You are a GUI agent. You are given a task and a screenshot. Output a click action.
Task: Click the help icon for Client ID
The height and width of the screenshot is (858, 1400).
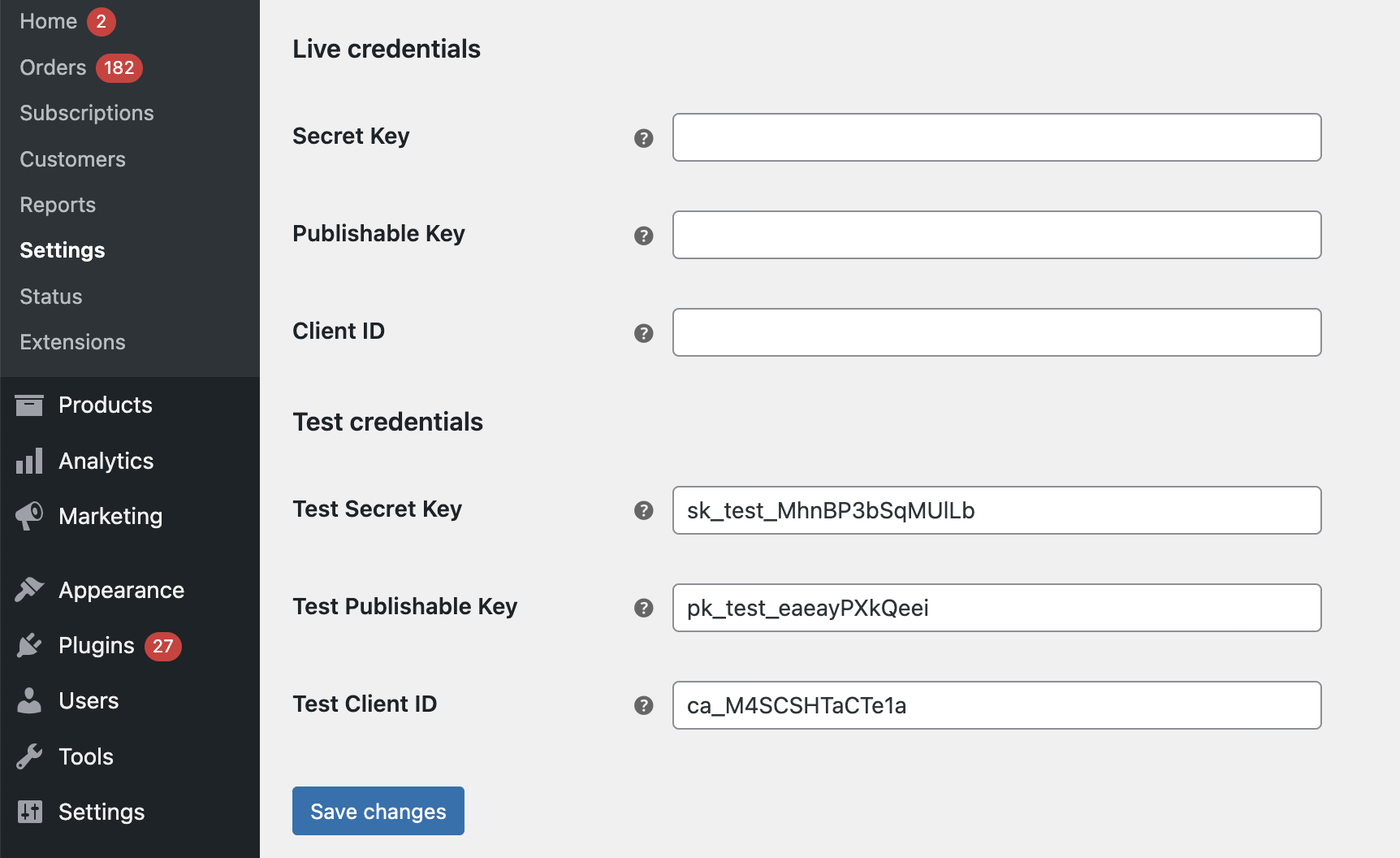pos(643,333)
